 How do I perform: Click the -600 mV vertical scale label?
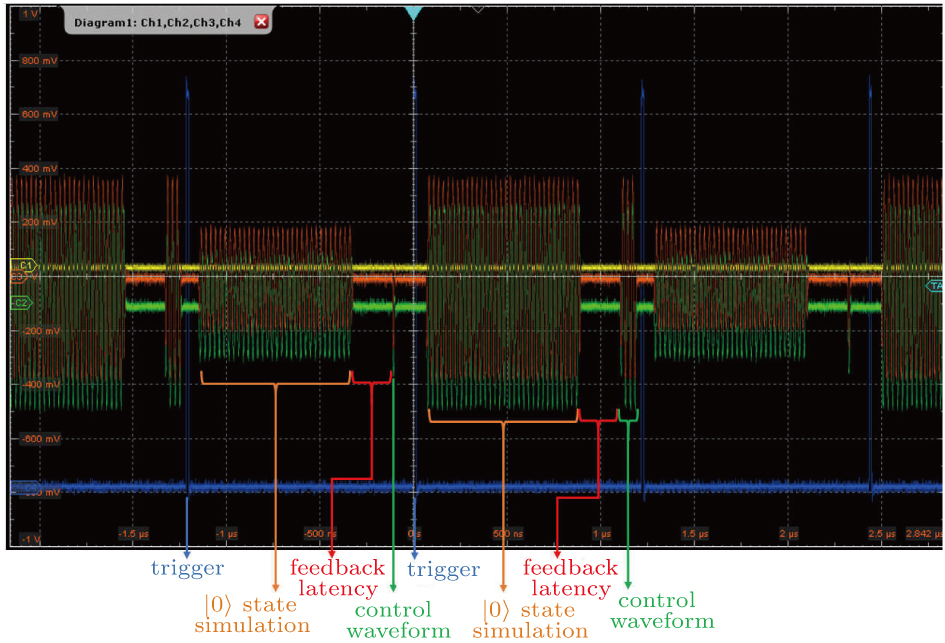pyautogui.click(x=40, y=439)
